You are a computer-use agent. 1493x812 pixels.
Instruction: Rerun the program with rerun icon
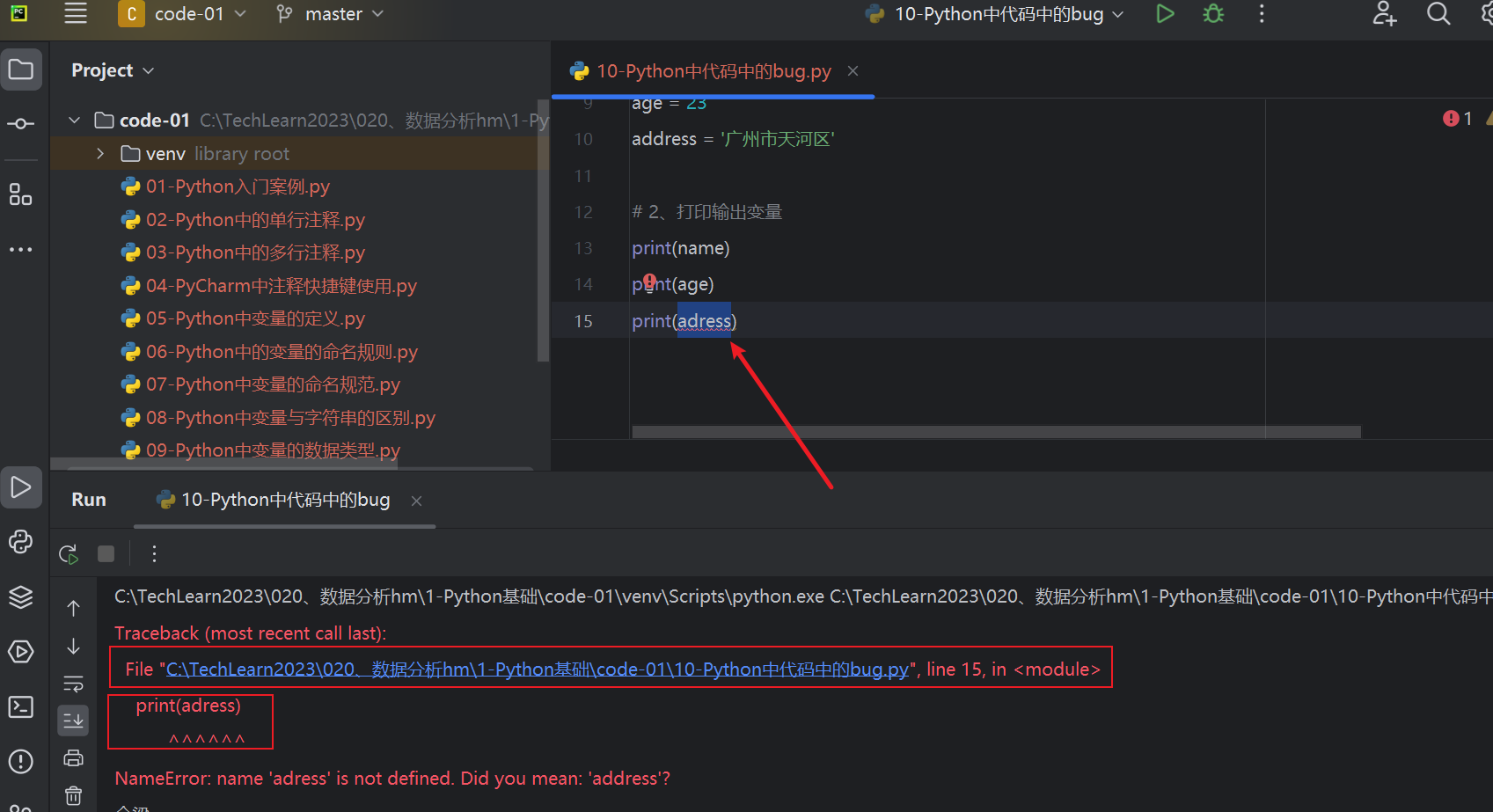(x=69, y=554)
